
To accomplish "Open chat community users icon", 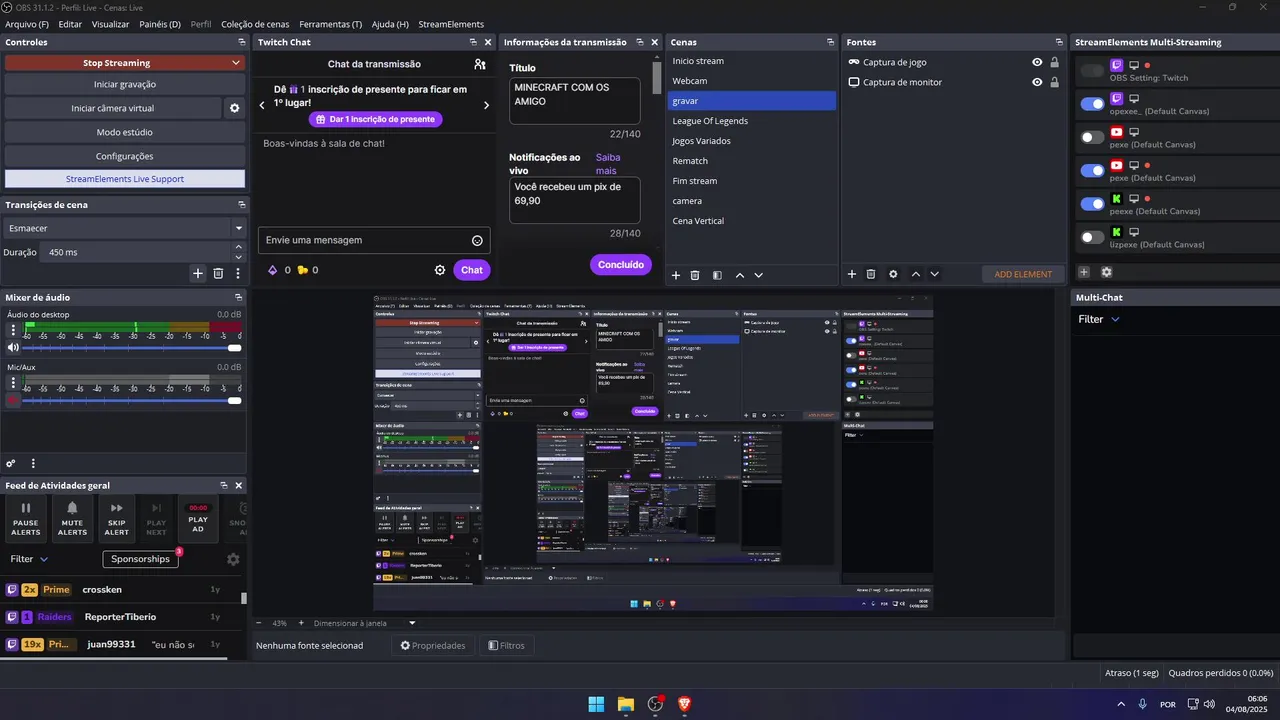I will pyautogui.click(x=480, y=64).
